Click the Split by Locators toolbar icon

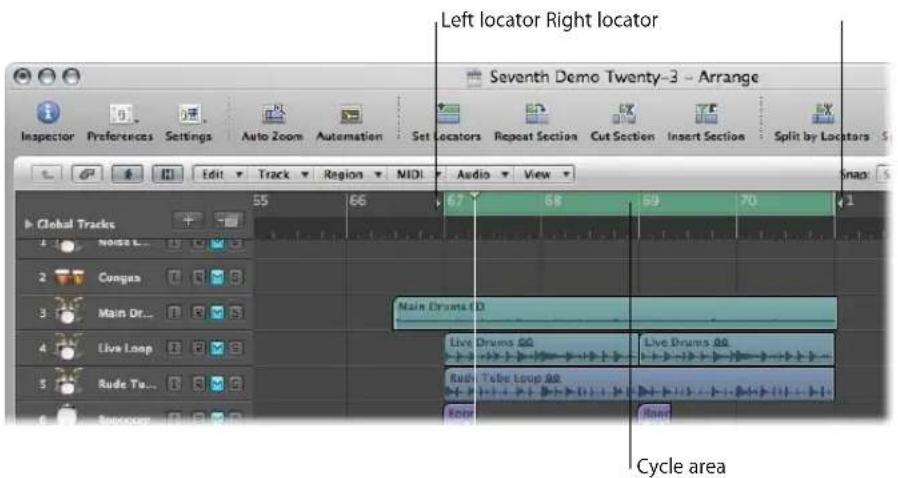click(822, 113)
